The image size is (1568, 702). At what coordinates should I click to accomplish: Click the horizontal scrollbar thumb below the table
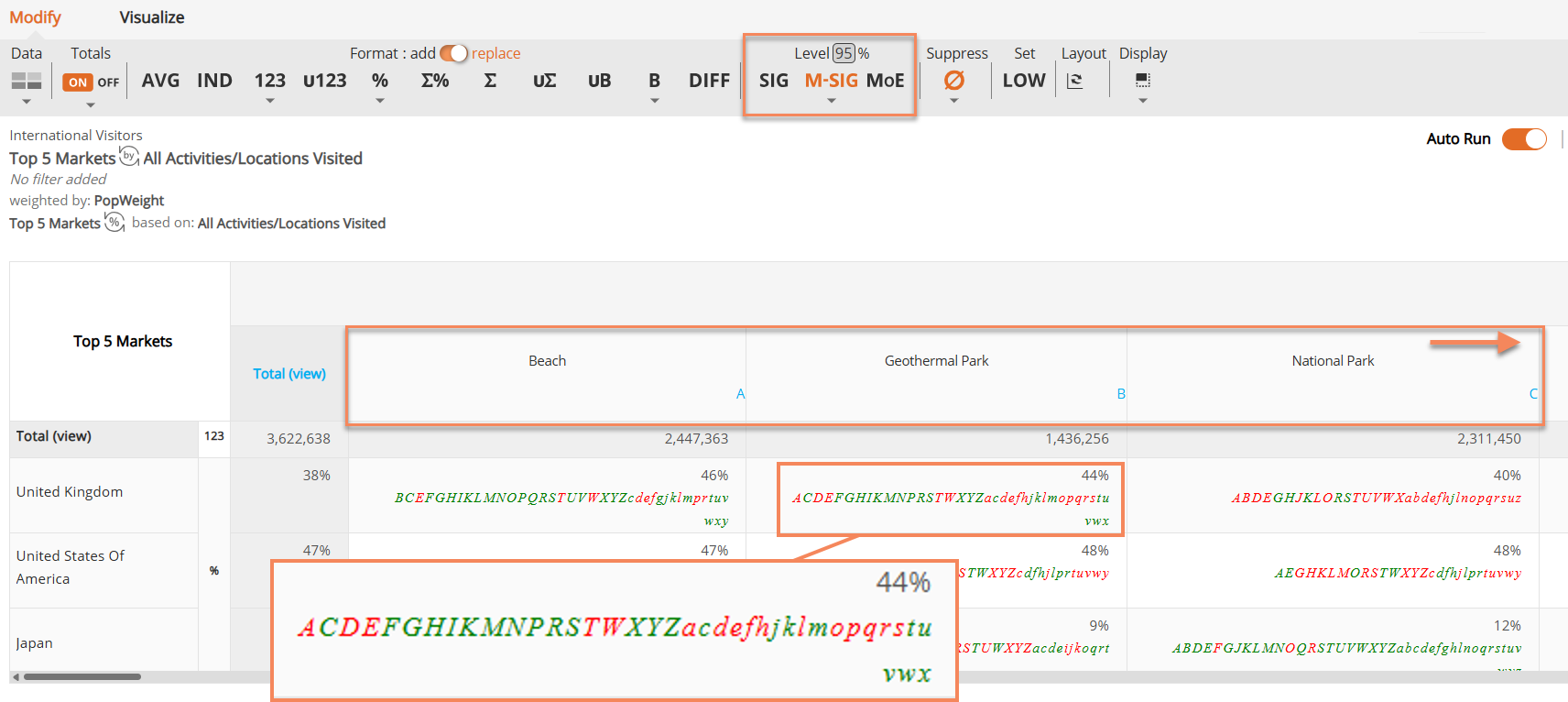click(x=82, y=677)
